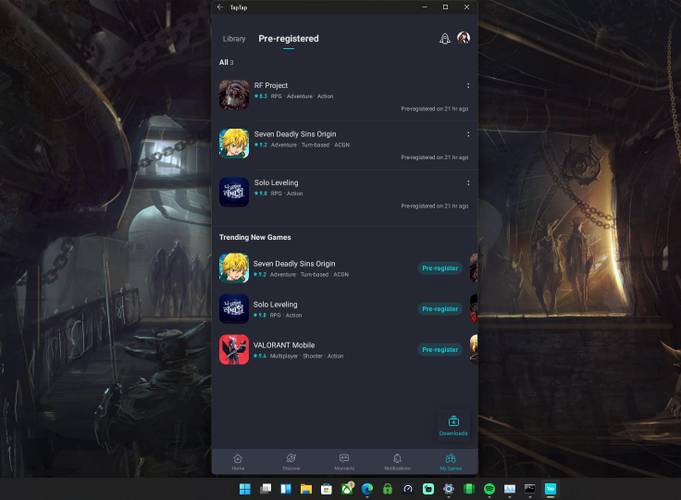Open the green padlock app on the taskbar

coord(387,489)
